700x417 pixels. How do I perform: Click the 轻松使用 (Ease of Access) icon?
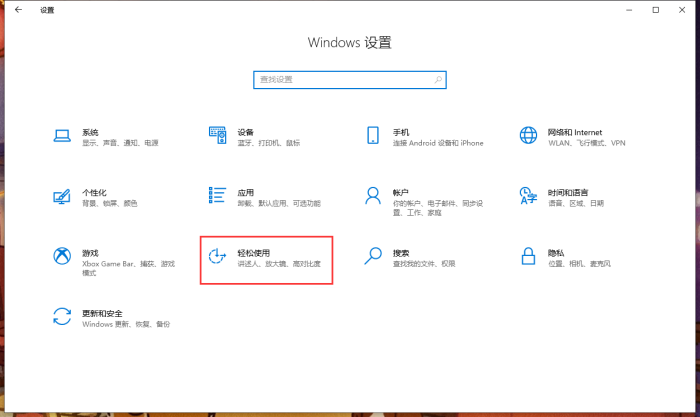[217, 257]
